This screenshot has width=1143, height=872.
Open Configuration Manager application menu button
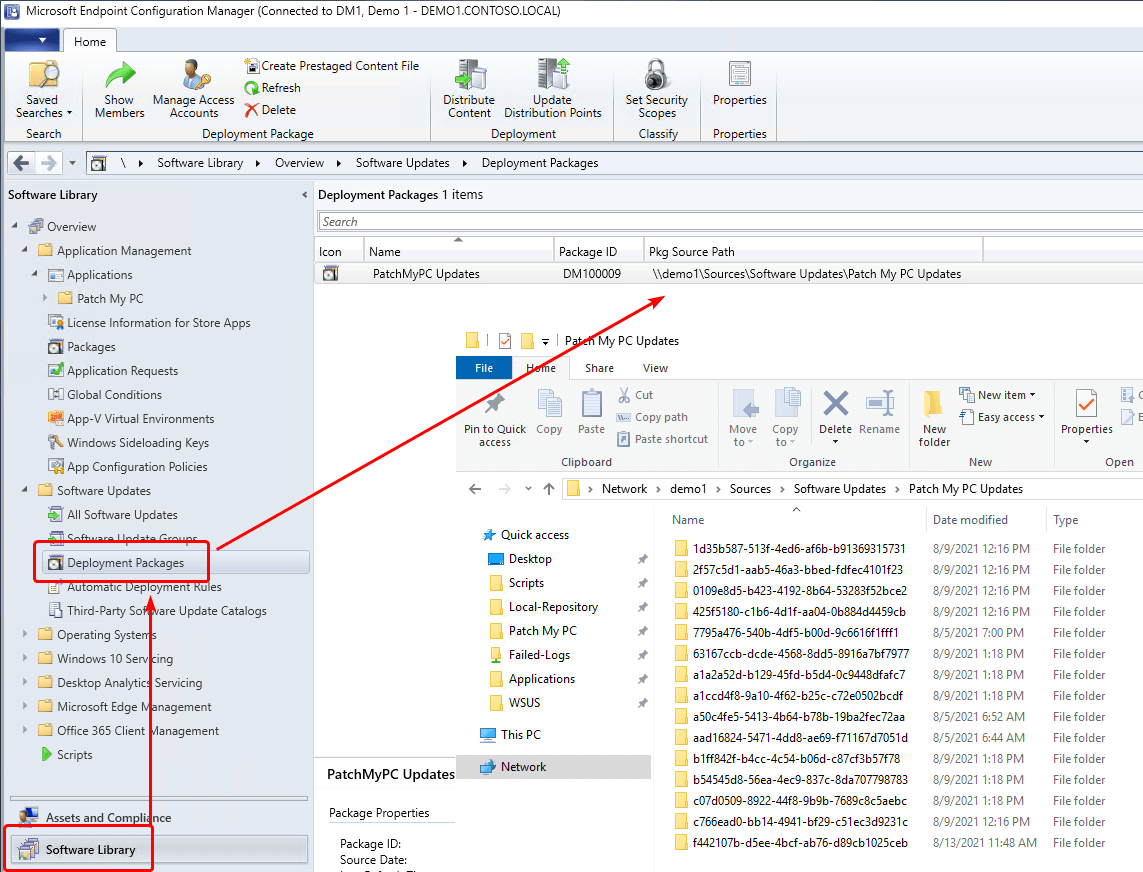coord(31,40)
